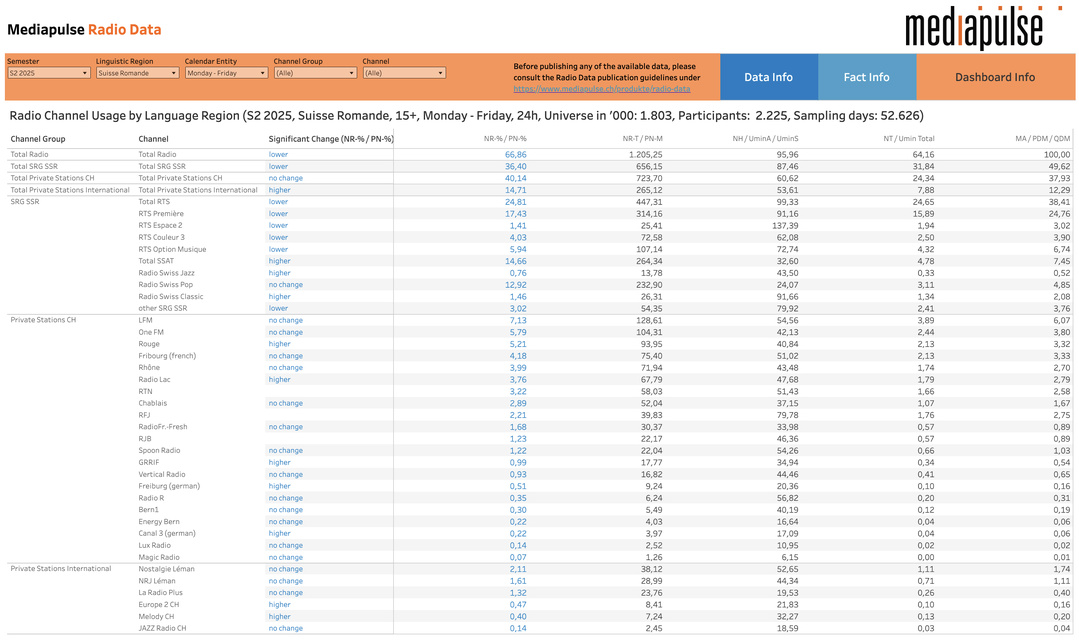Open the mediapulse.ch radio-data guidelines link
Screen dimensions: 1079x640
point(602,89)
